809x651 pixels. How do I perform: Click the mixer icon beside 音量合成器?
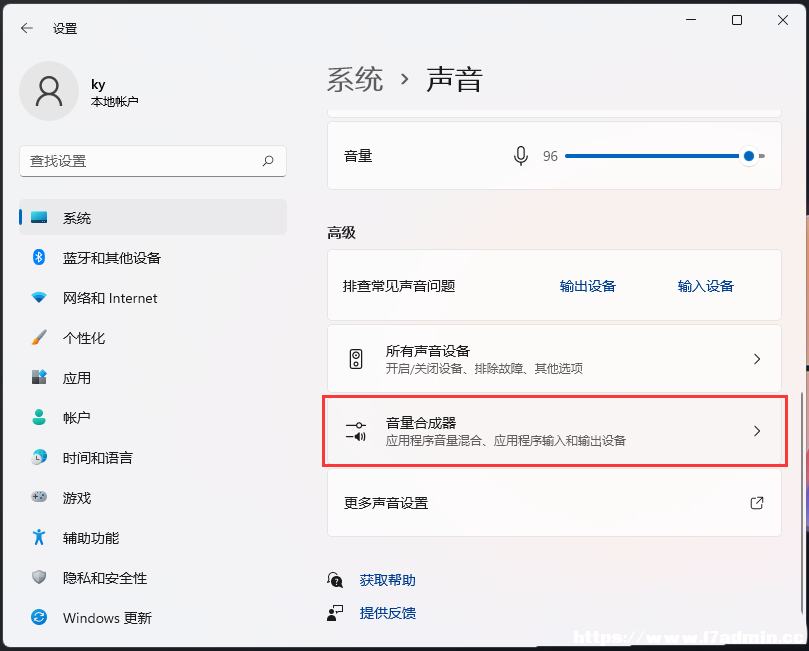pyautogui.click(x=356, y=431)
